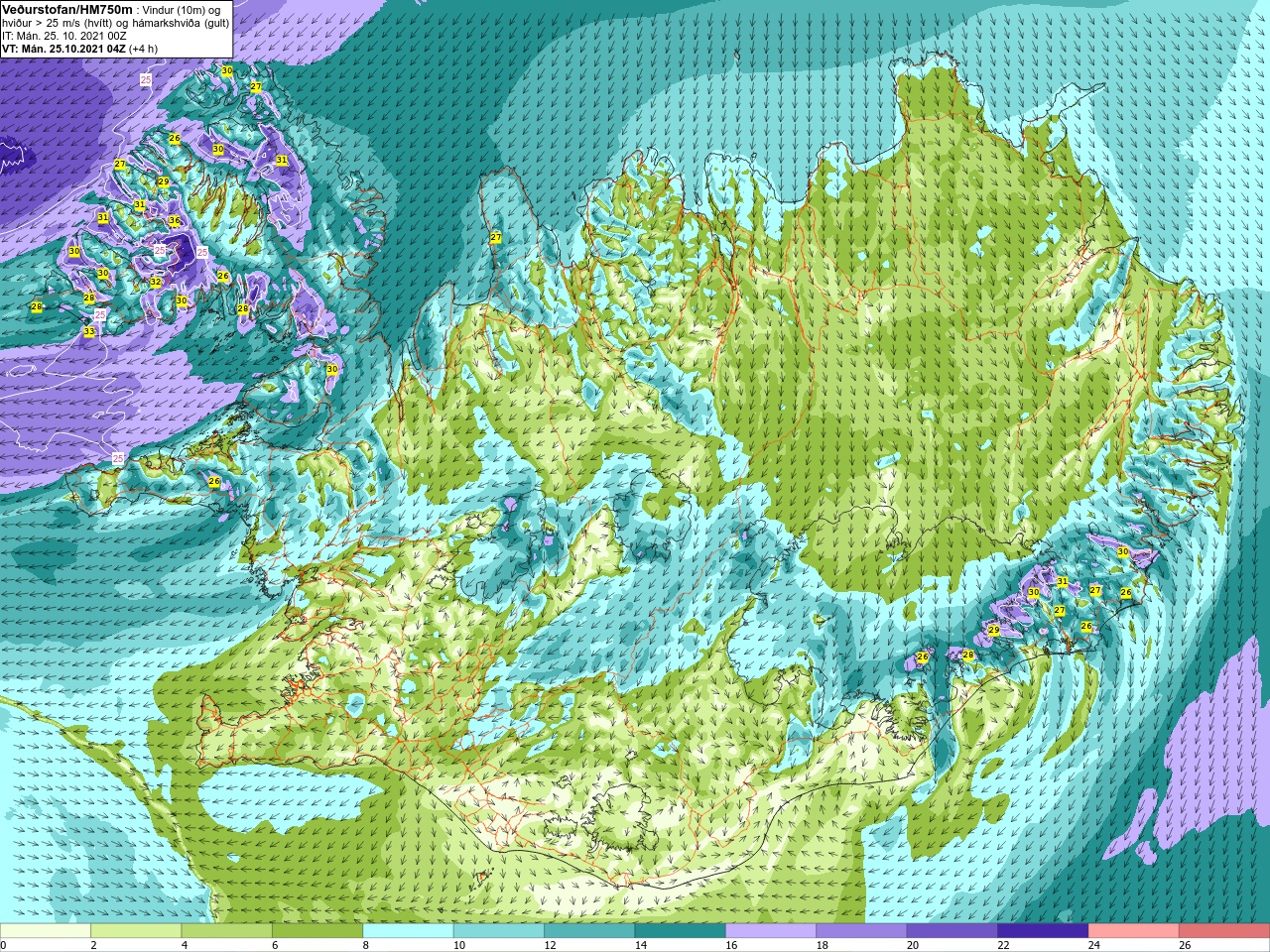Pick the 20–22 m/s violet legend swatch
Image resolution: width=1270 pixels, height=952 pixels.
[x=952, y=930]
